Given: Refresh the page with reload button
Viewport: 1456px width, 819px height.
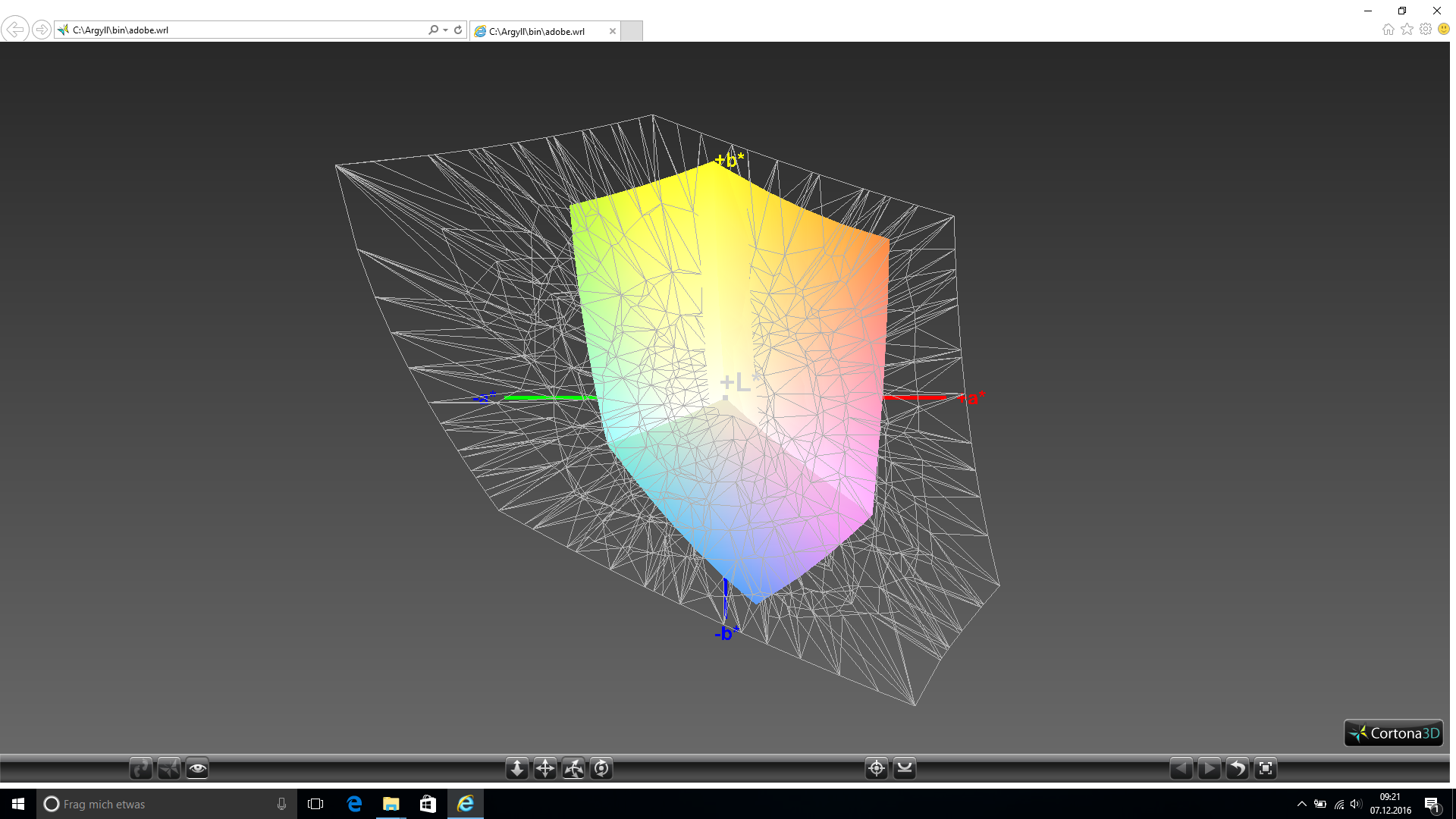Looking at the screenshot, I should coord(458,30).
